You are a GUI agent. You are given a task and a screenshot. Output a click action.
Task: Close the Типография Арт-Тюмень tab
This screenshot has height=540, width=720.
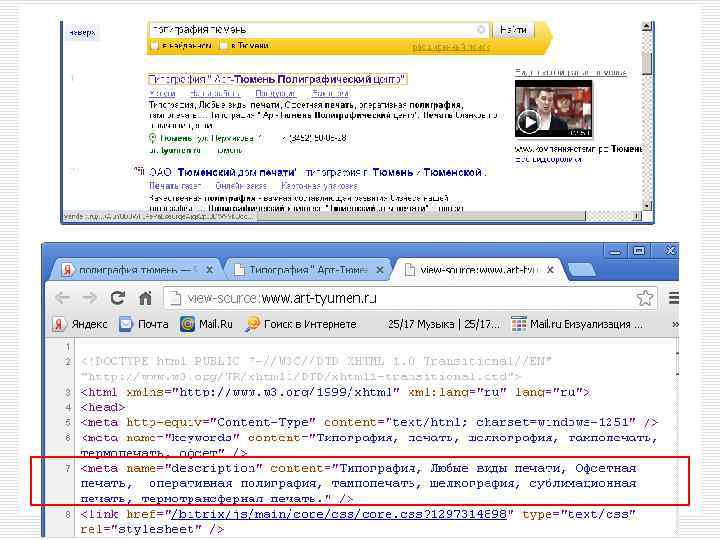click(380, 270)
